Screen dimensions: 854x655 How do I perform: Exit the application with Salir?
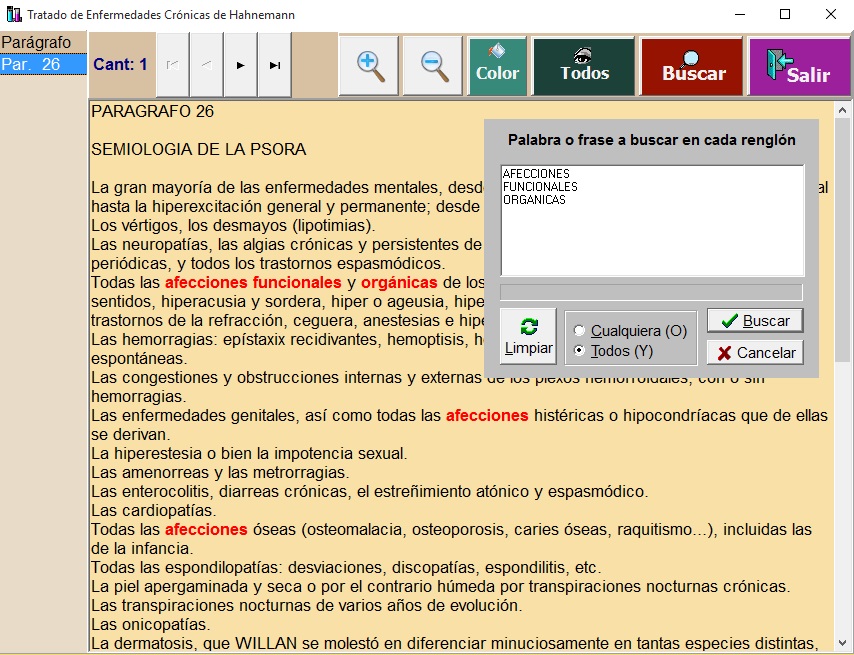coord(800,66)
